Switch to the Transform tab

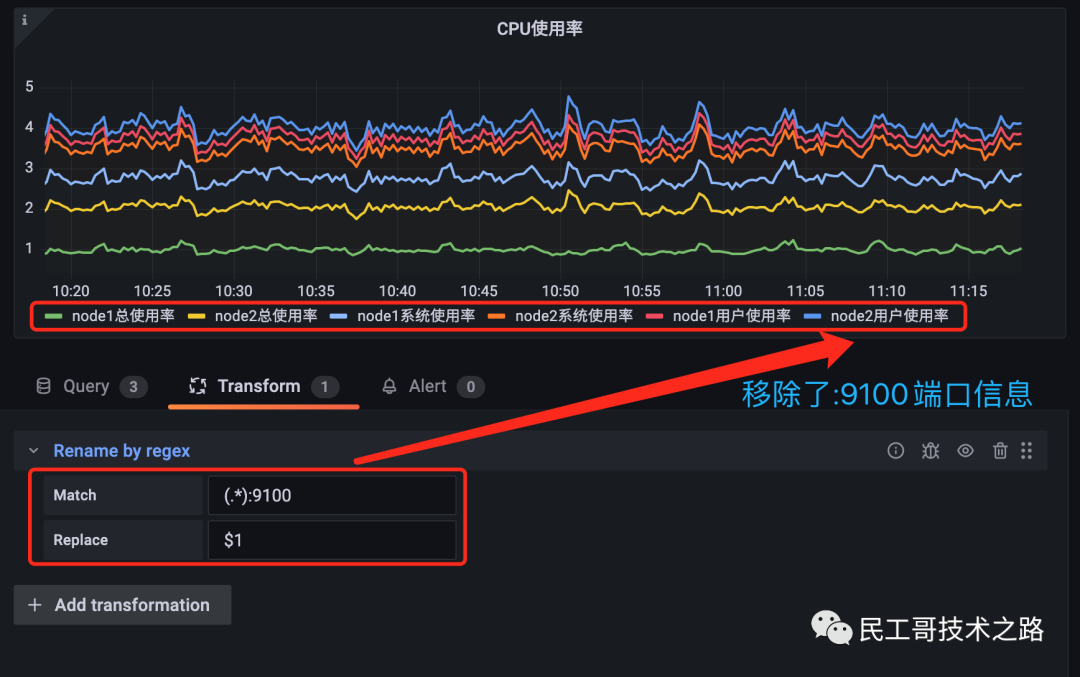tap(264, 386)
